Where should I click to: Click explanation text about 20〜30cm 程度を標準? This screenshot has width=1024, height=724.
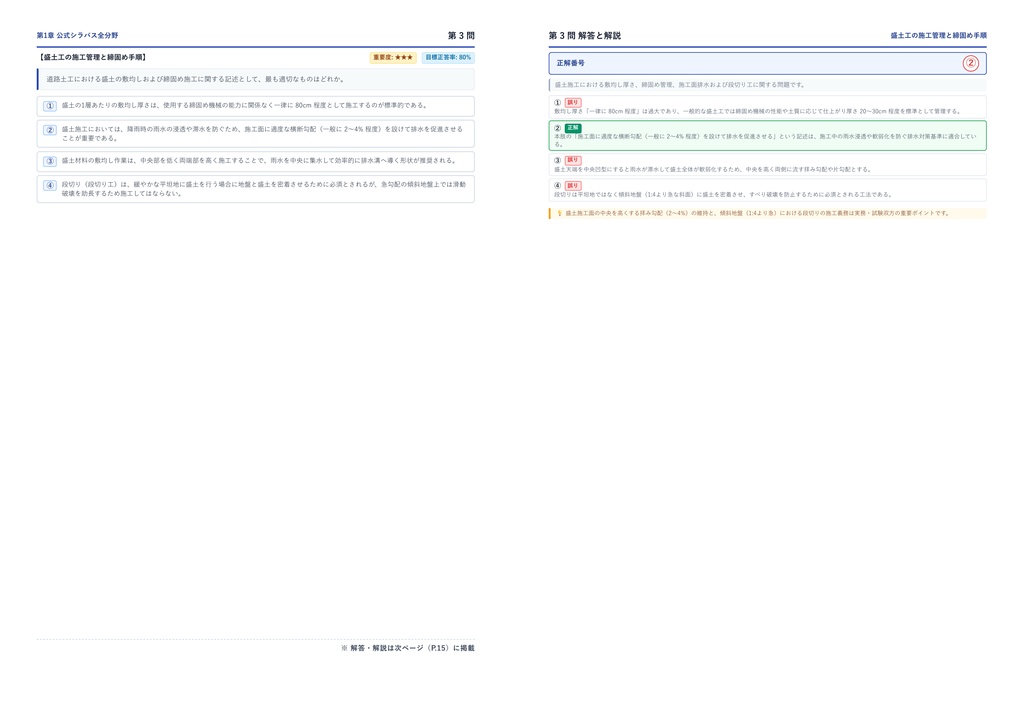tap(758, 112)
